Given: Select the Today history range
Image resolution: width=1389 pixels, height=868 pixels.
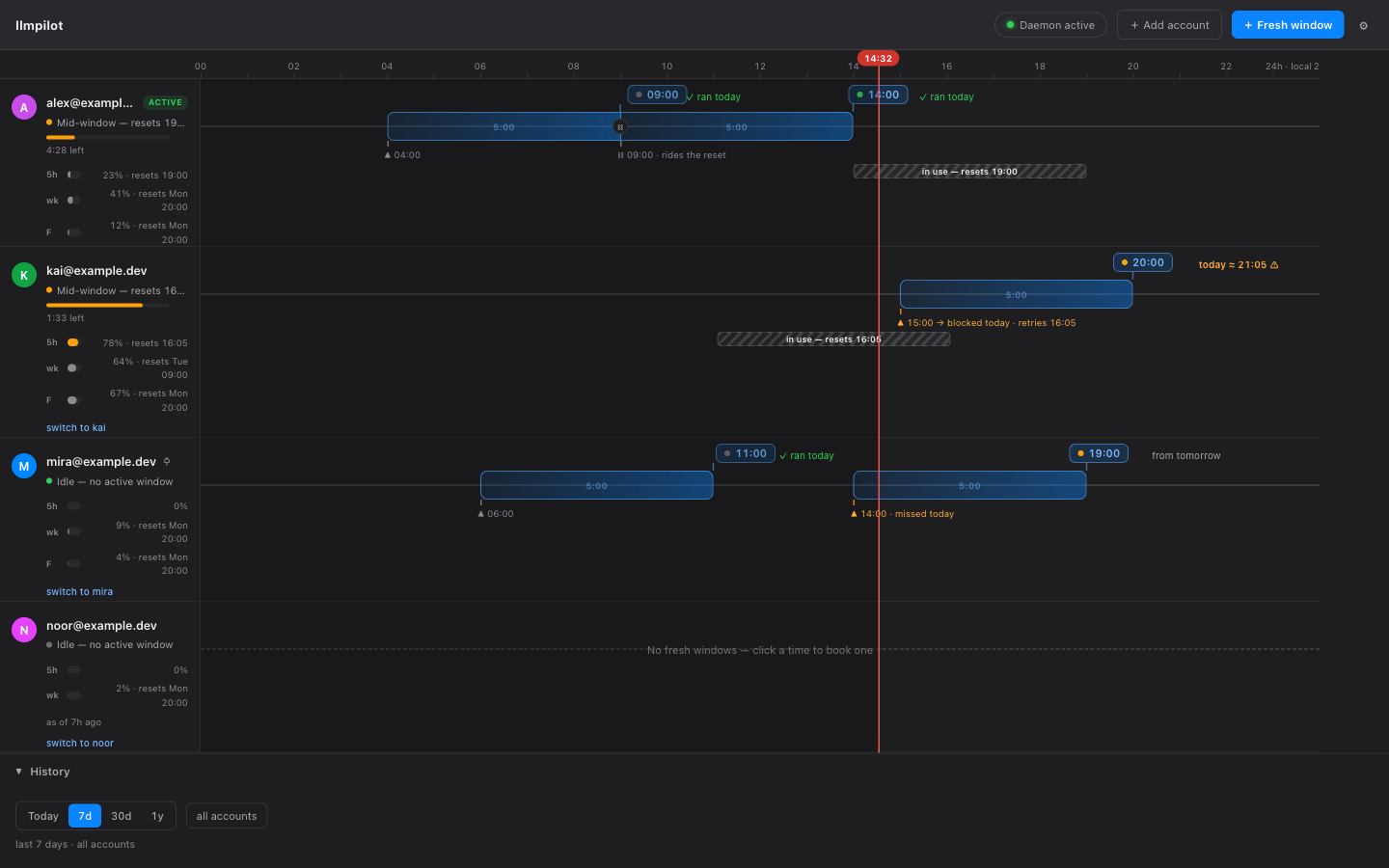Looking at the screenshot, I should point(43,816).
